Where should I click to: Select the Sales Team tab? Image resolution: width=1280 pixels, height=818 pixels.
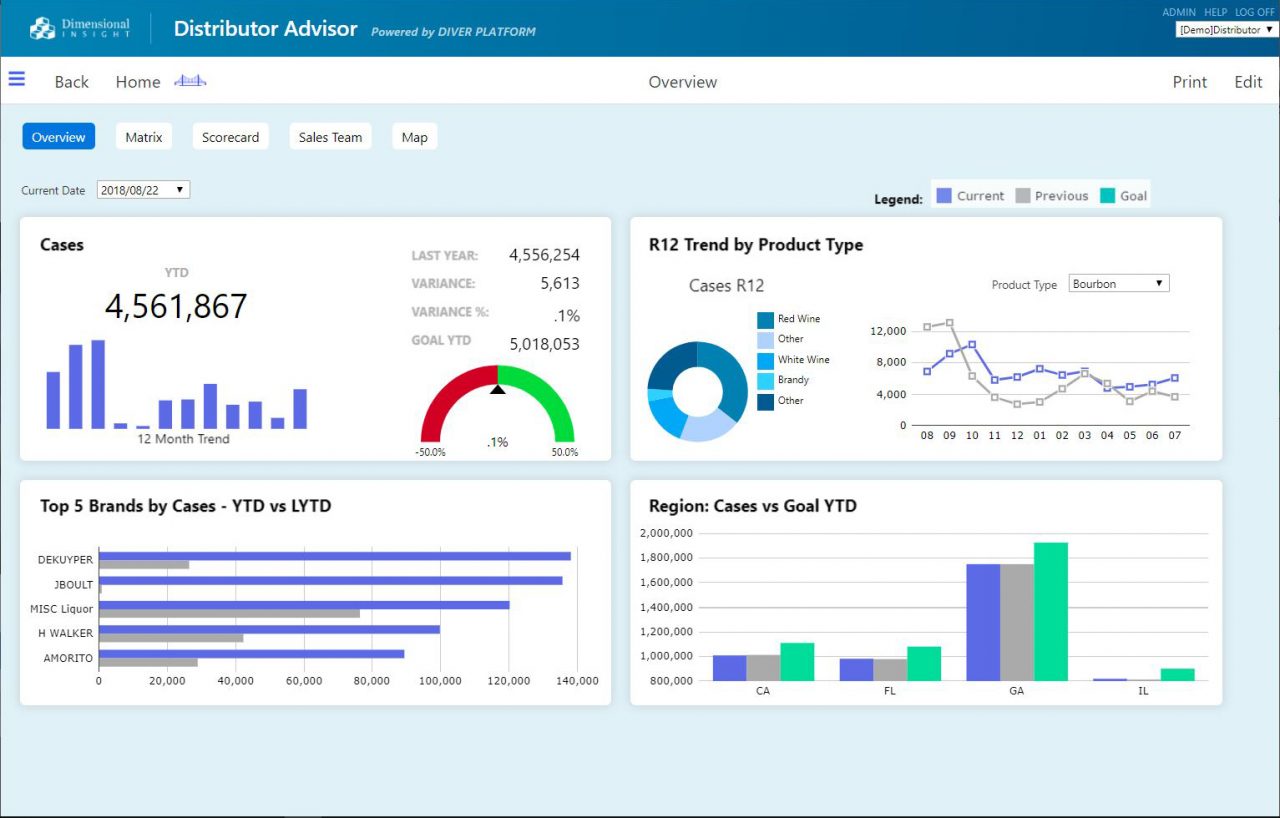pyautogui.click(x=330, y=137)
